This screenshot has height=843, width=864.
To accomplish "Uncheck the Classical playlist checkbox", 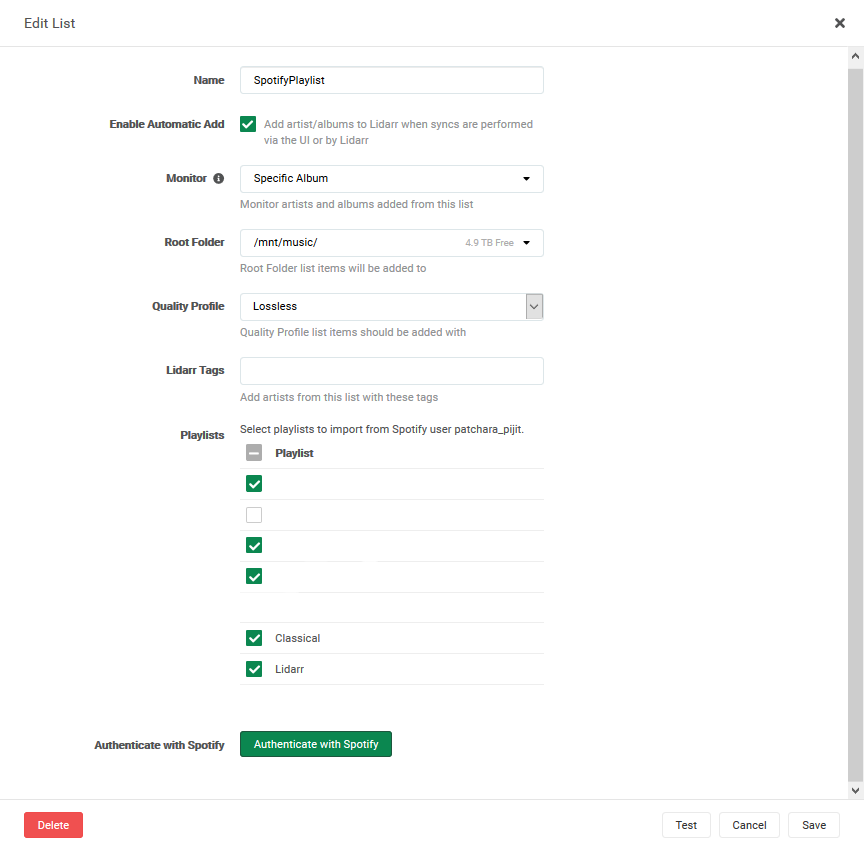I will point(254,638).
